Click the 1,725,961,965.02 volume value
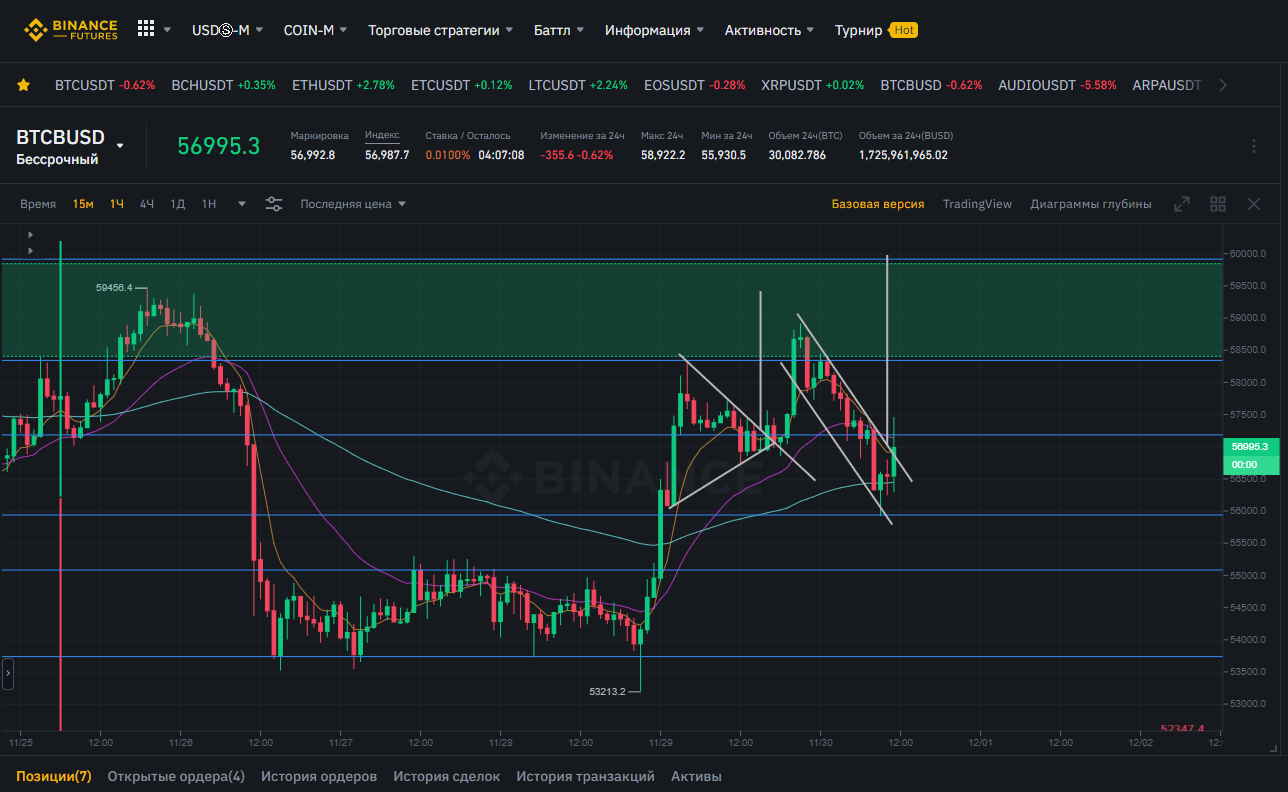 click(x=903, y=155)
